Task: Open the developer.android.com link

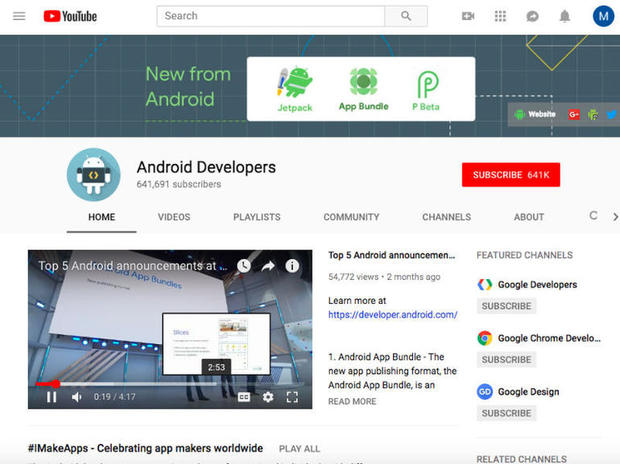Action: coord(392,314)
